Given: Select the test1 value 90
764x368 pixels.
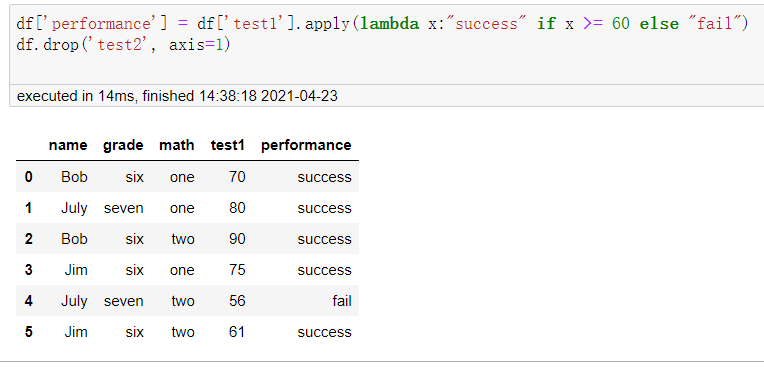Looking at the screenshot, I should pos(237,239).
